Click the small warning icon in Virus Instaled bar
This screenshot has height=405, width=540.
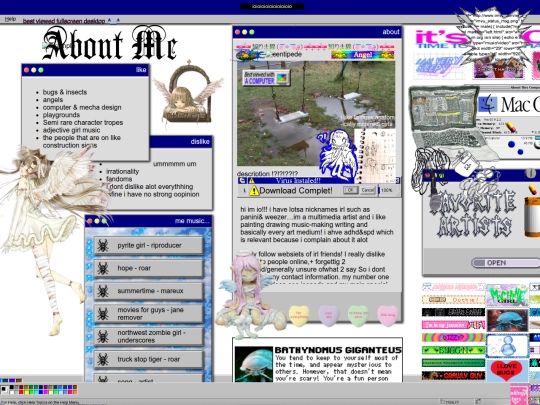(251, 181)
